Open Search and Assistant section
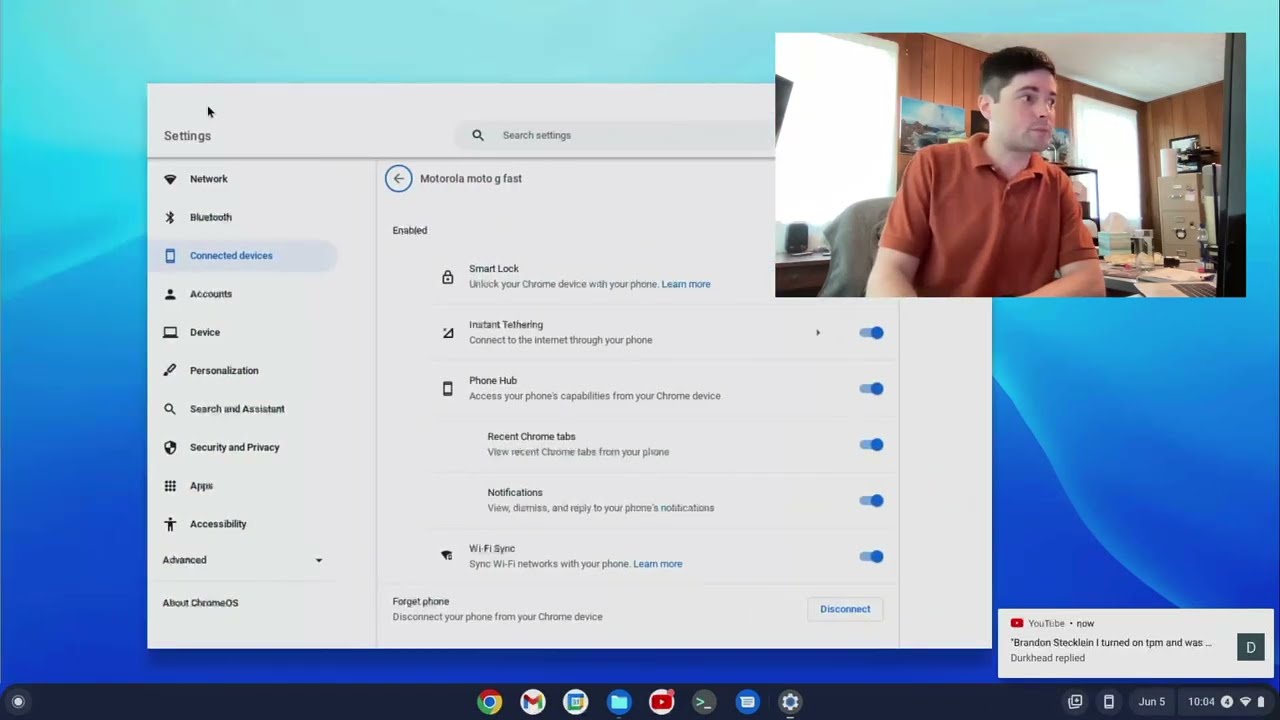This screenshot has width=1280, height=720. point(242,409)
